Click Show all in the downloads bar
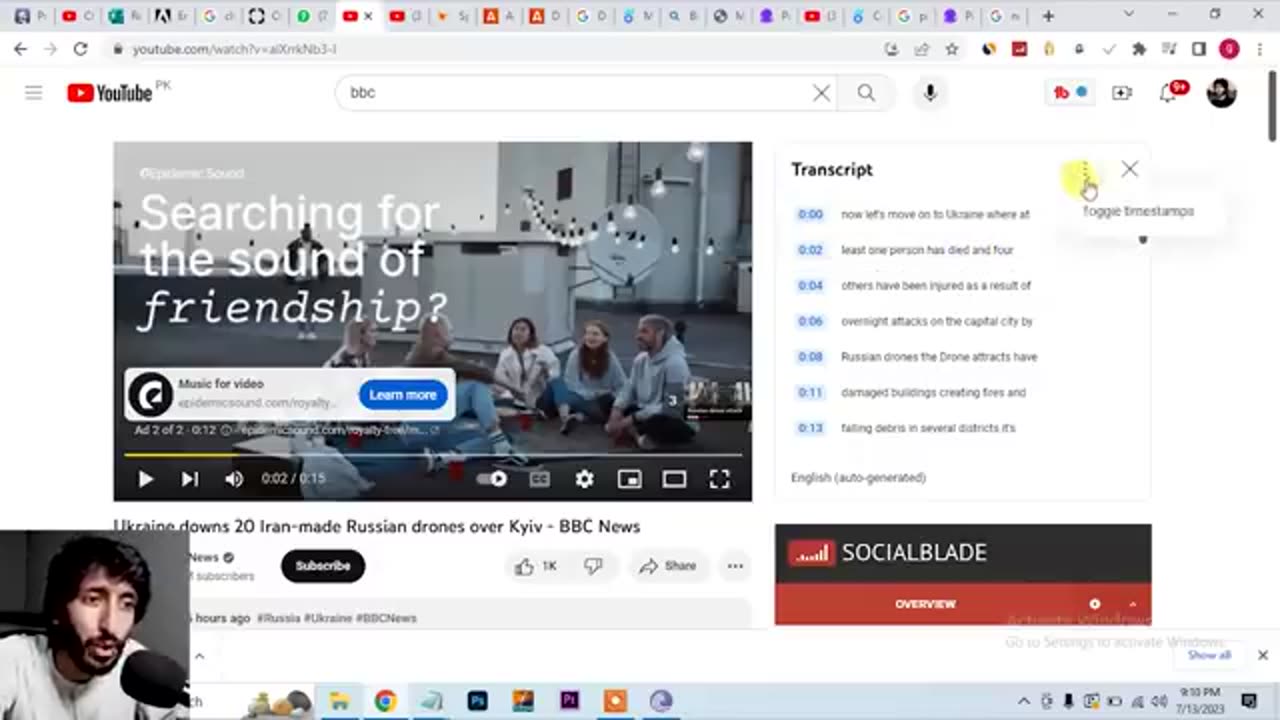Image resolution: width=1280 pixels, height=720 pixels. [x=1209, y=655]
